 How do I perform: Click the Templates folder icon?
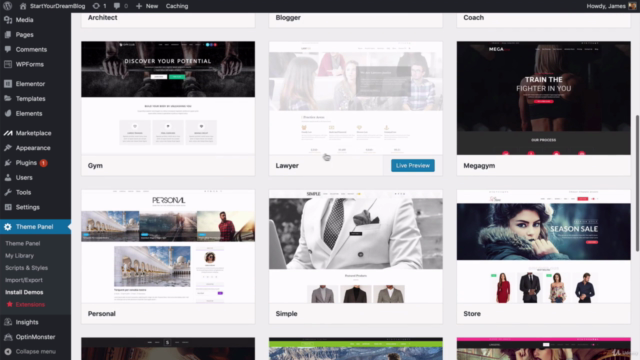tap(8, 98)
